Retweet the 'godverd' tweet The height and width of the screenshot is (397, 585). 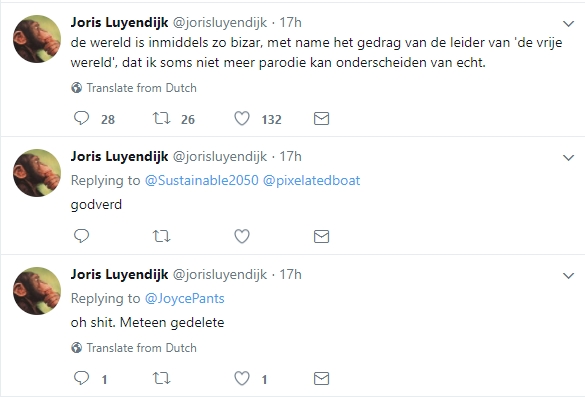[162, 236]
